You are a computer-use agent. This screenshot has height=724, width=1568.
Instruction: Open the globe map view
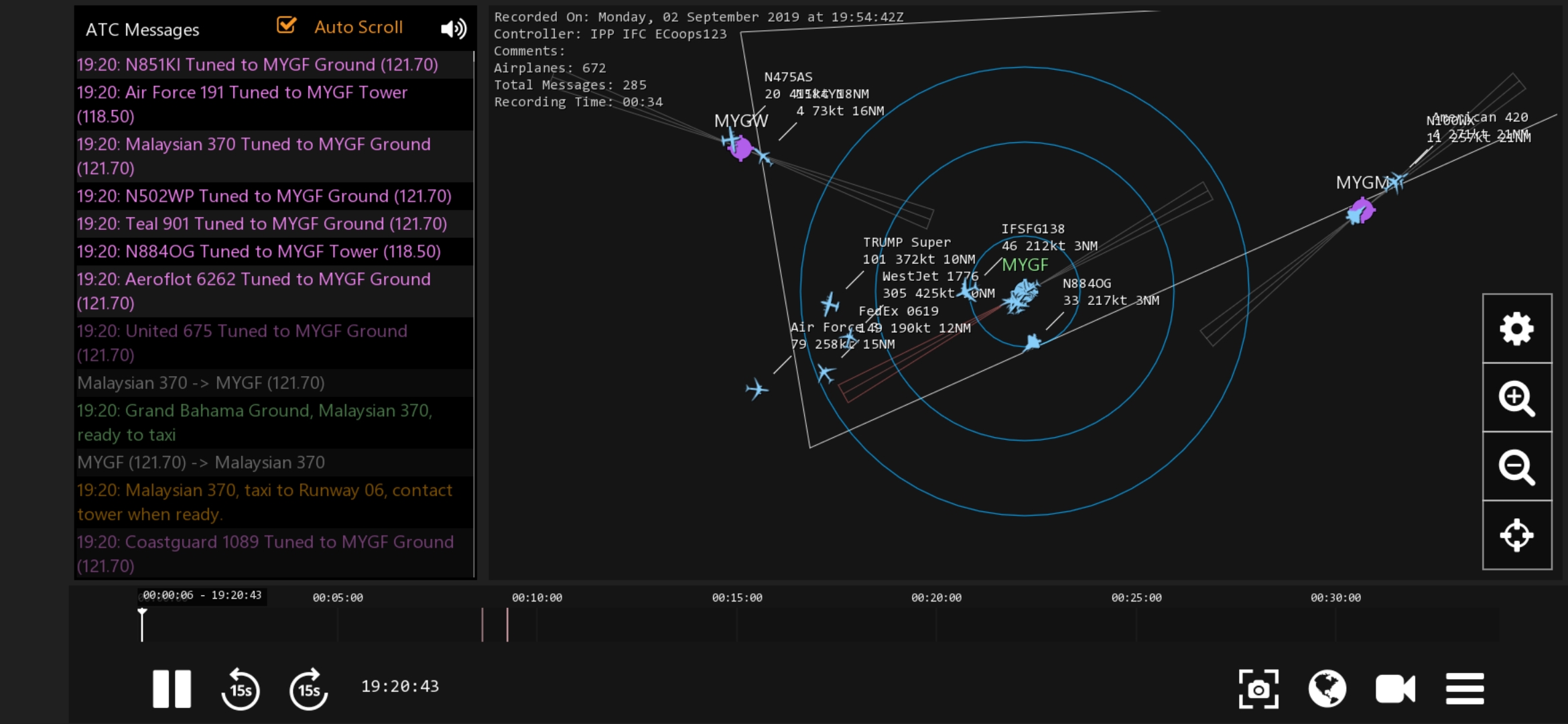pos(1327,688)
